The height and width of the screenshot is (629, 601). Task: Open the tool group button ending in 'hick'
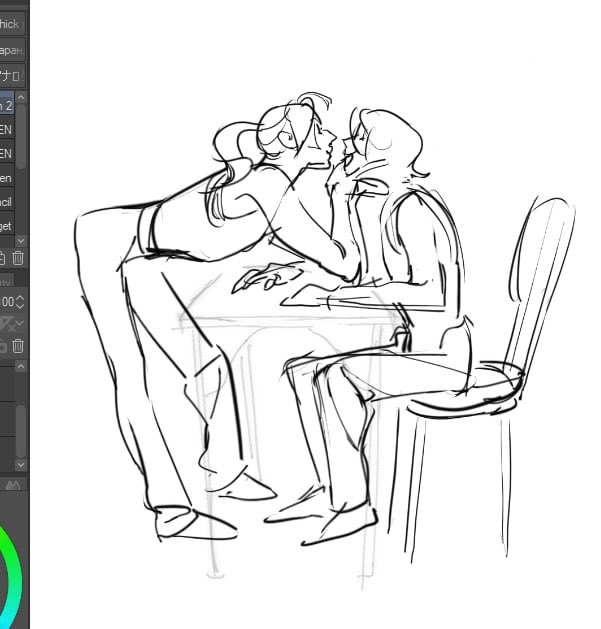12,24
